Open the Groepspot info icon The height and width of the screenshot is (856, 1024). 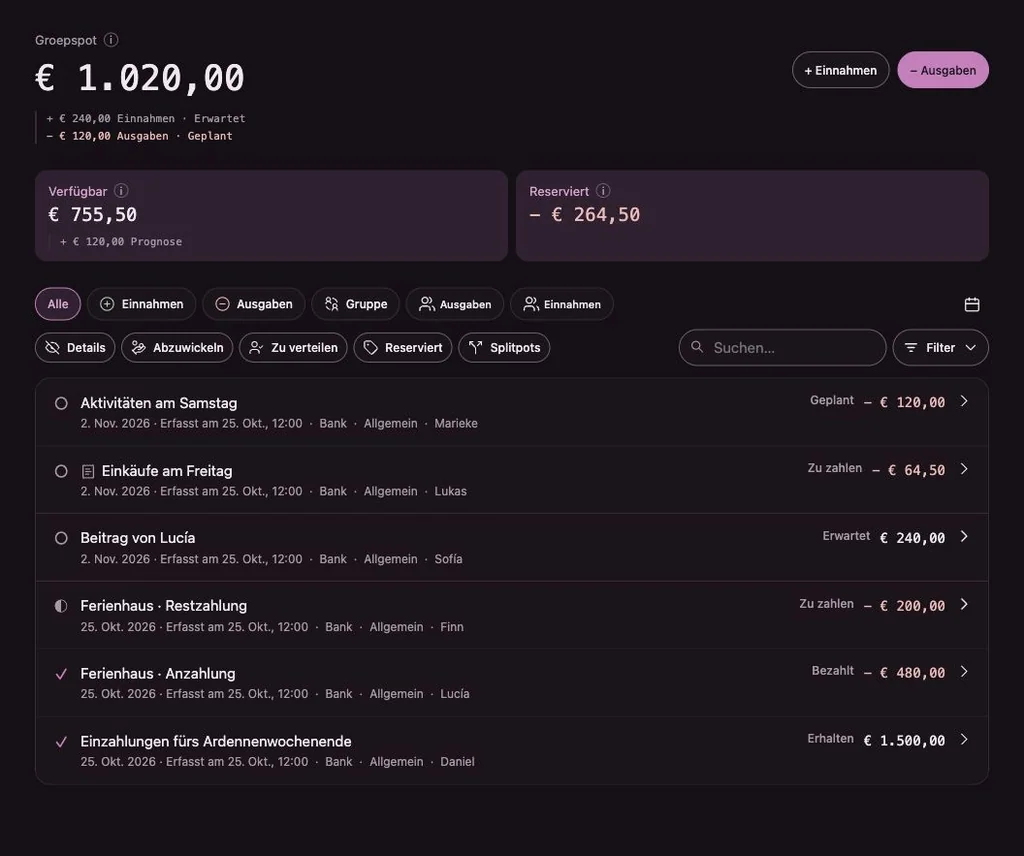[111, 40]
